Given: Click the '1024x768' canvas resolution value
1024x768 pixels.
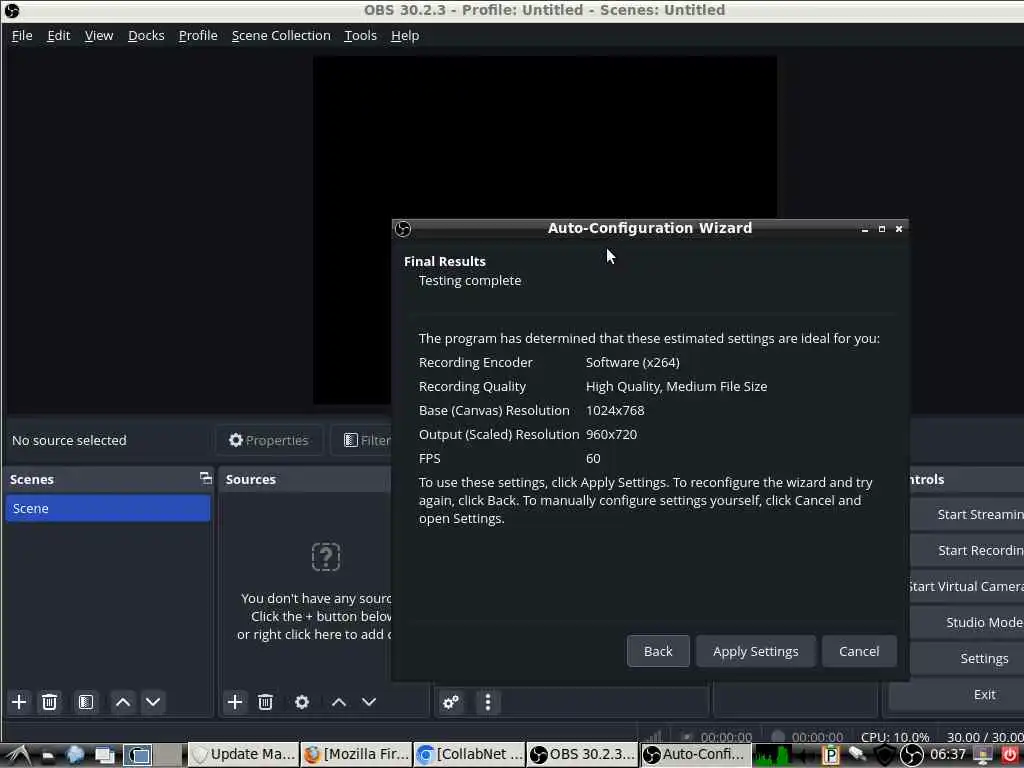Looking at the screenshot, I should (x=615, y=411).
